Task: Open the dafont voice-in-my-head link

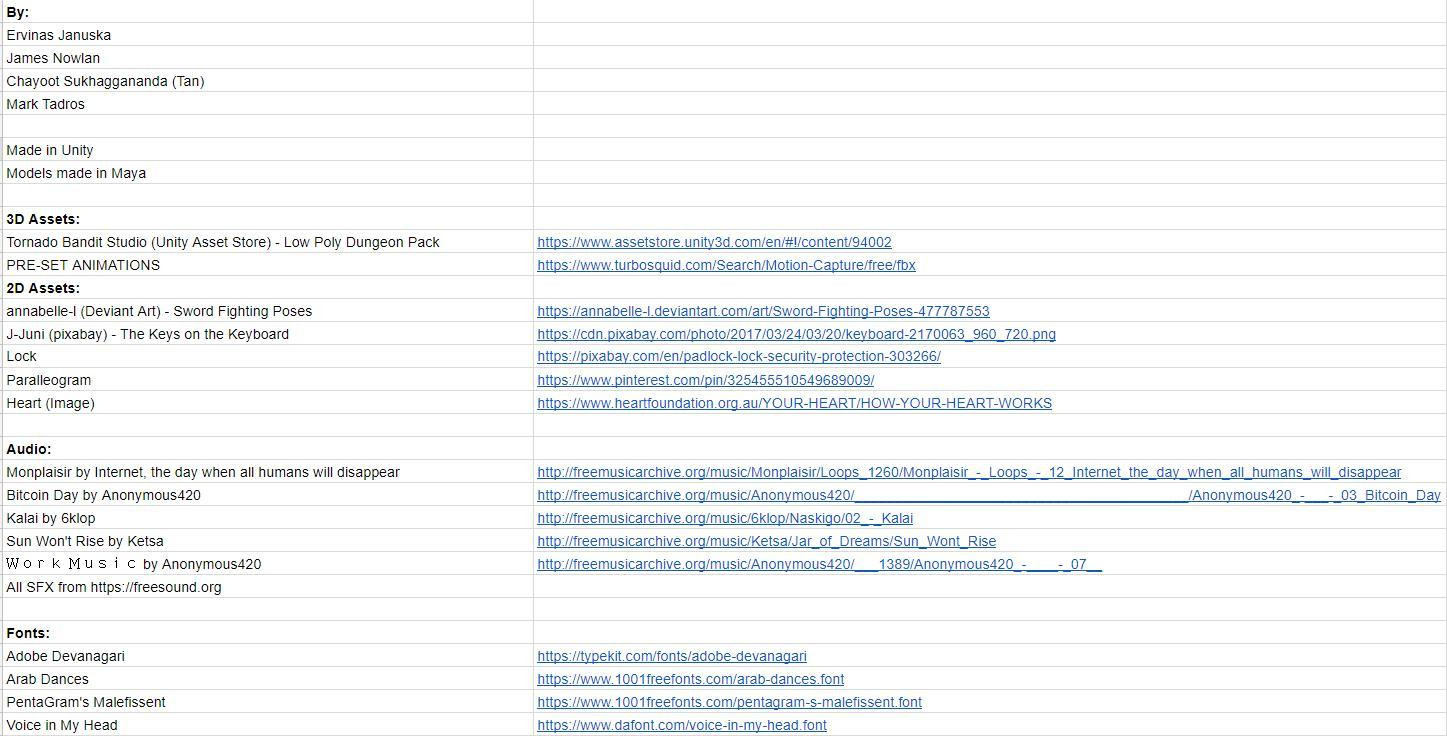Action: coord(682,725)
